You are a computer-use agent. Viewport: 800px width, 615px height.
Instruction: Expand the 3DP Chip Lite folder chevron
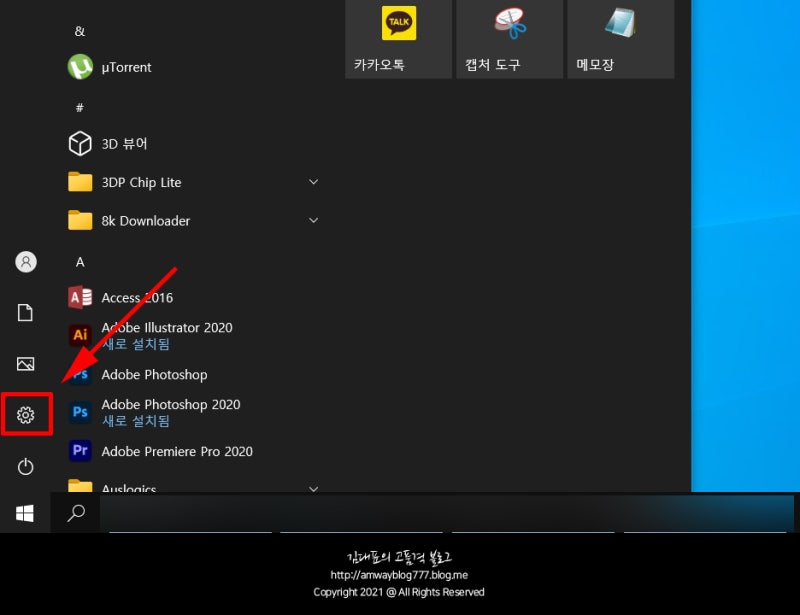click(x=313, y=182)
